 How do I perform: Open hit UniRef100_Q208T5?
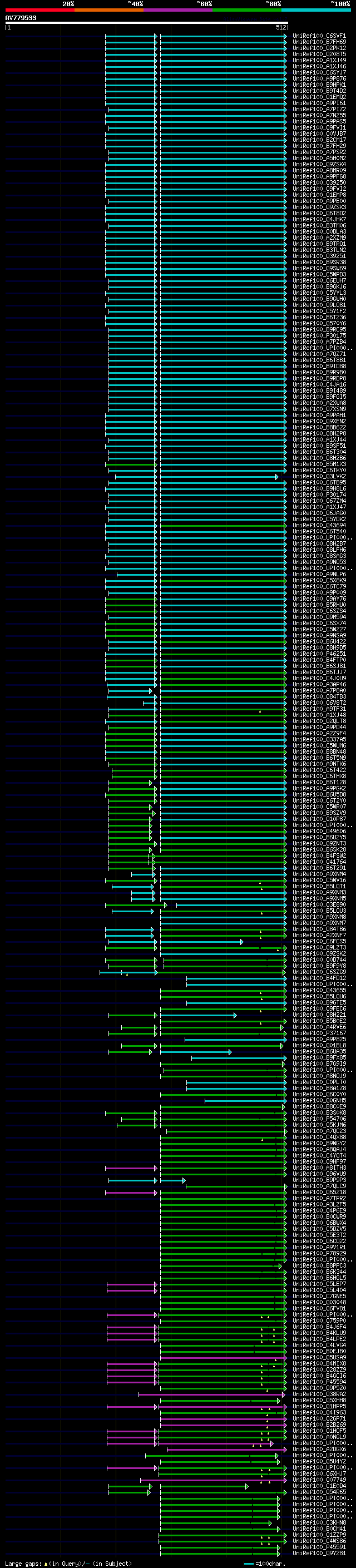[x=319, y=54]
